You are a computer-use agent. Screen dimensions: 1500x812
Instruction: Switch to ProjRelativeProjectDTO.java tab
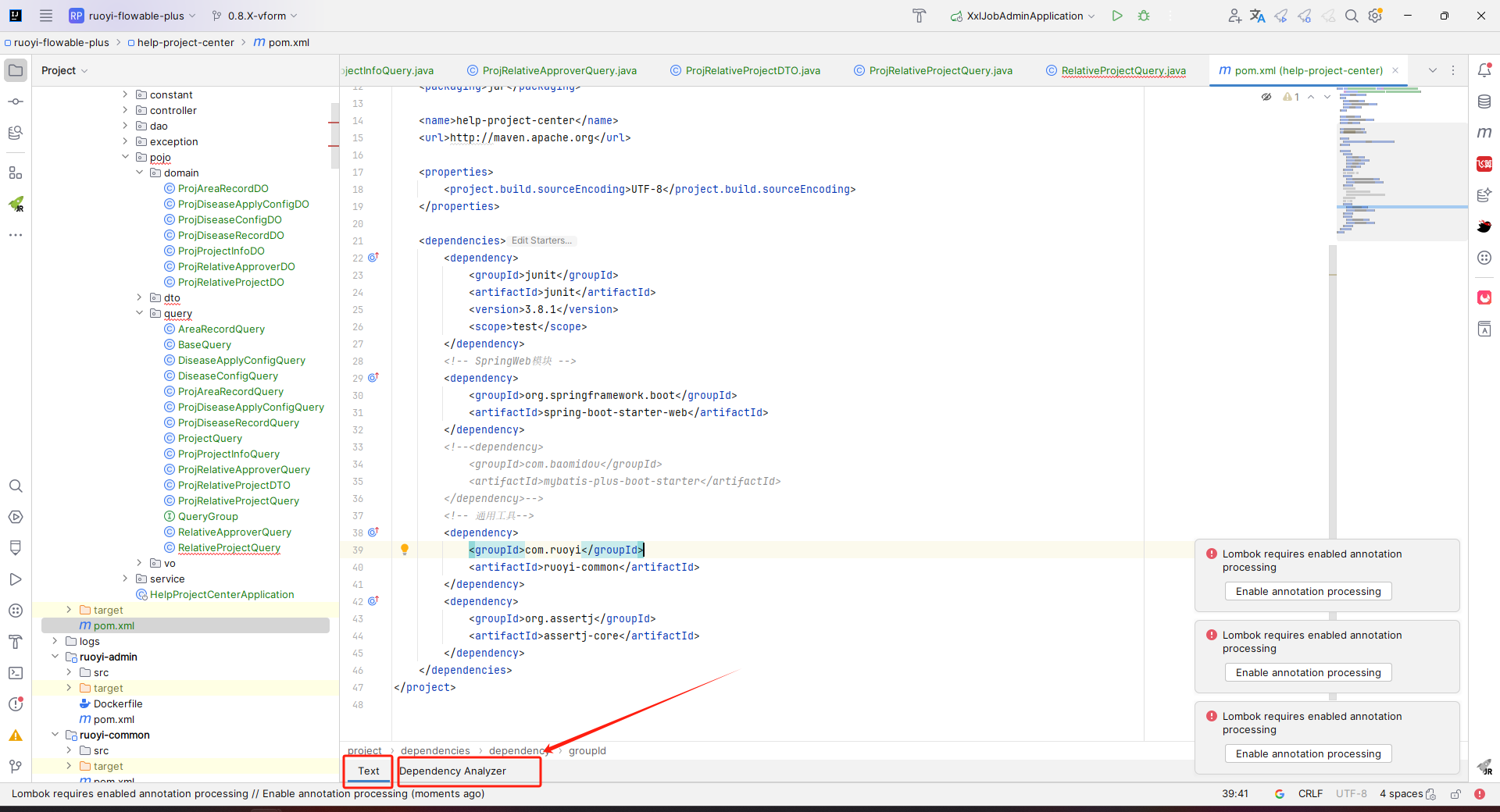click(752, 70)
